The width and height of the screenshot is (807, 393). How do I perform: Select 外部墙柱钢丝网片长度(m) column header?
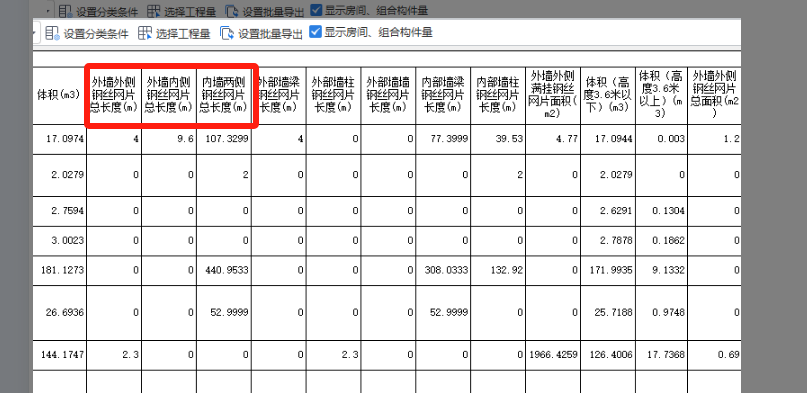tap(334, 95)
